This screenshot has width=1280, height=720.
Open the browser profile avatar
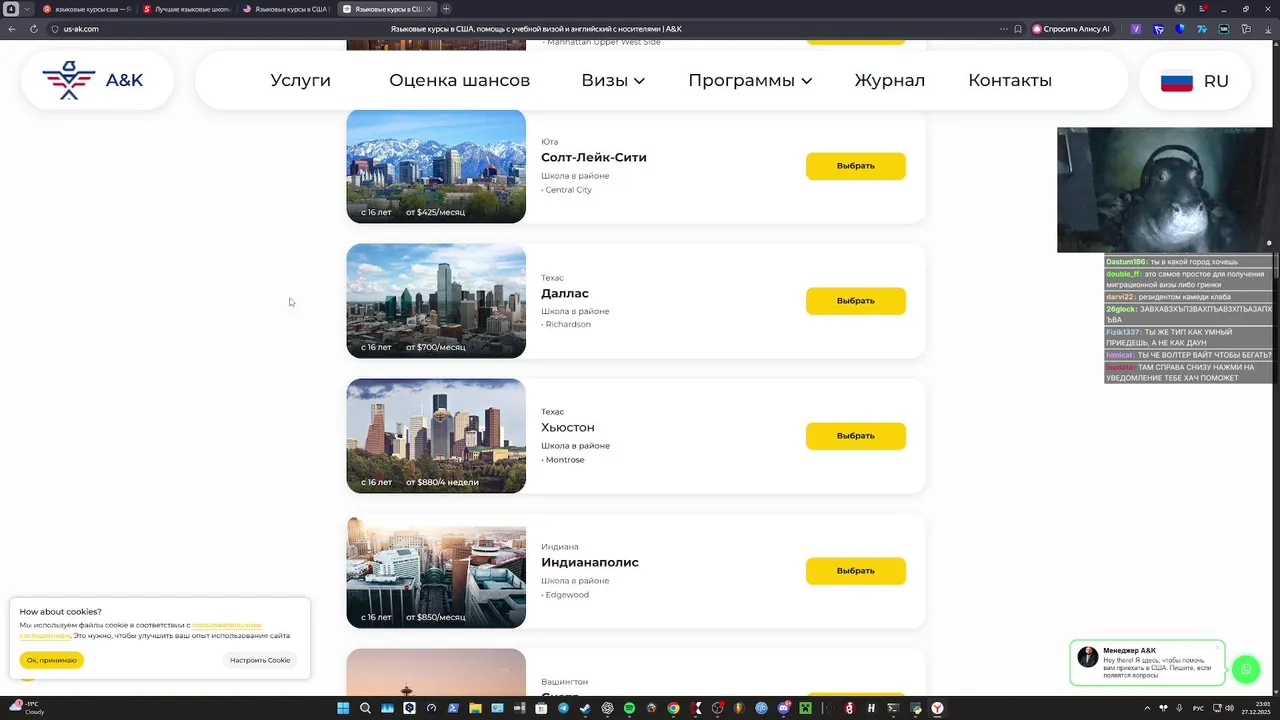[1180, 9]
